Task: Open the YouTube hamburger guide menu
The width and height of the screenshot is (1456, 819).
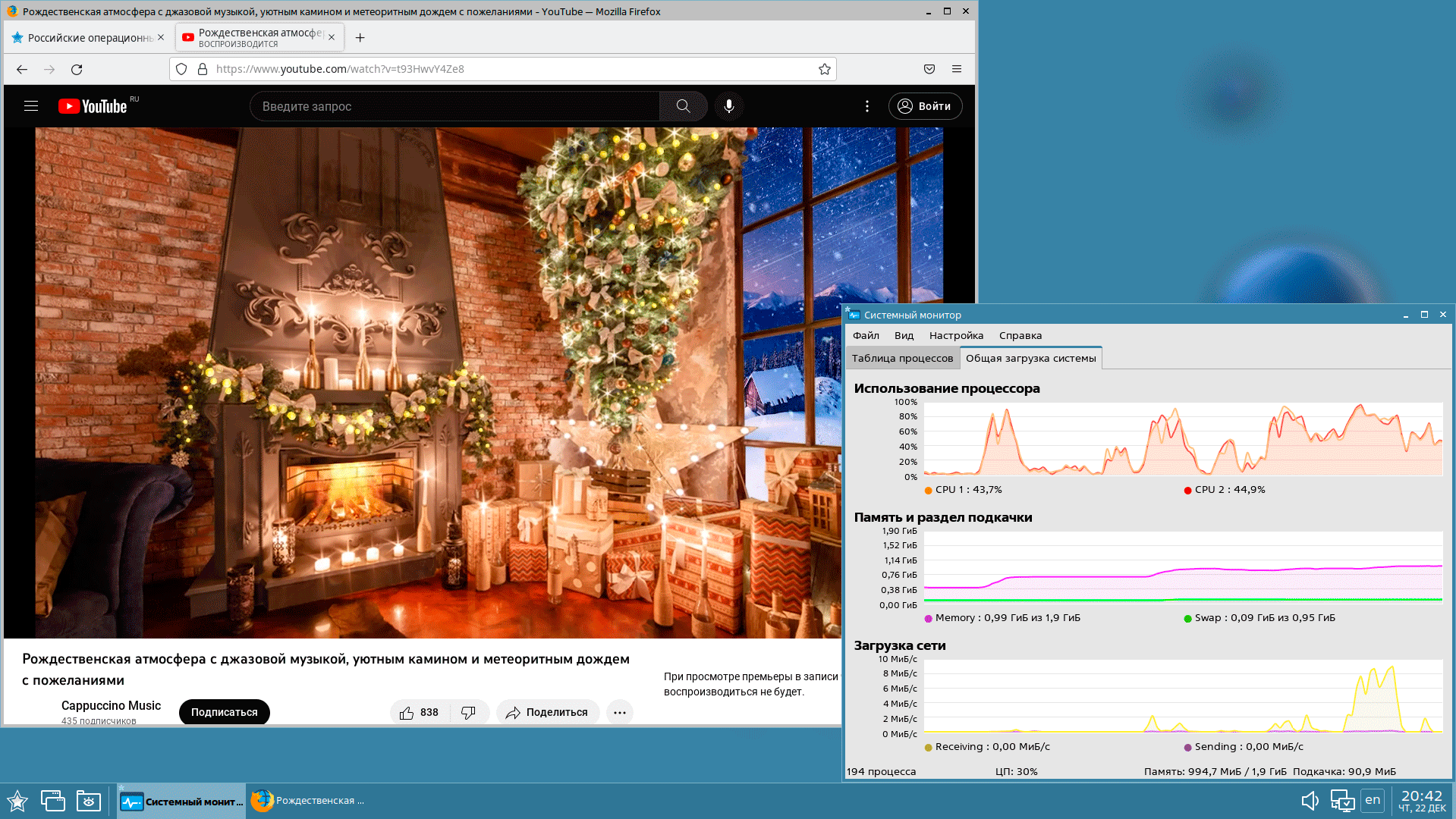Action: click(x=31, y=106)
